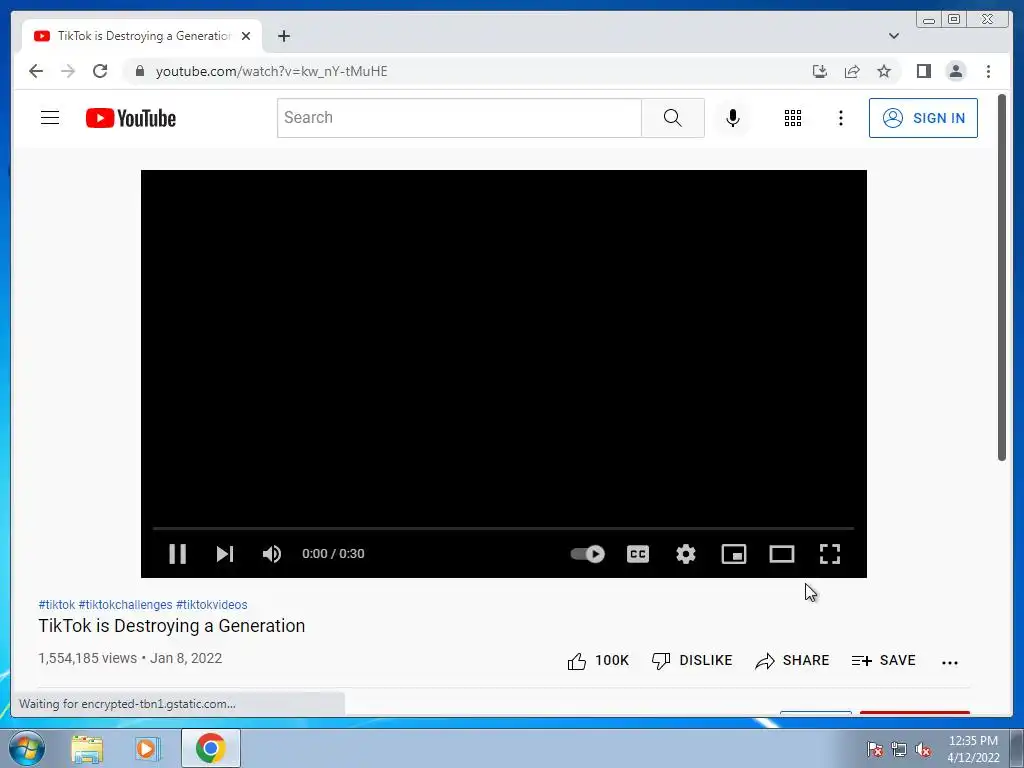
Task: Click the install app icon in address bar
Action: pos(820,71)
